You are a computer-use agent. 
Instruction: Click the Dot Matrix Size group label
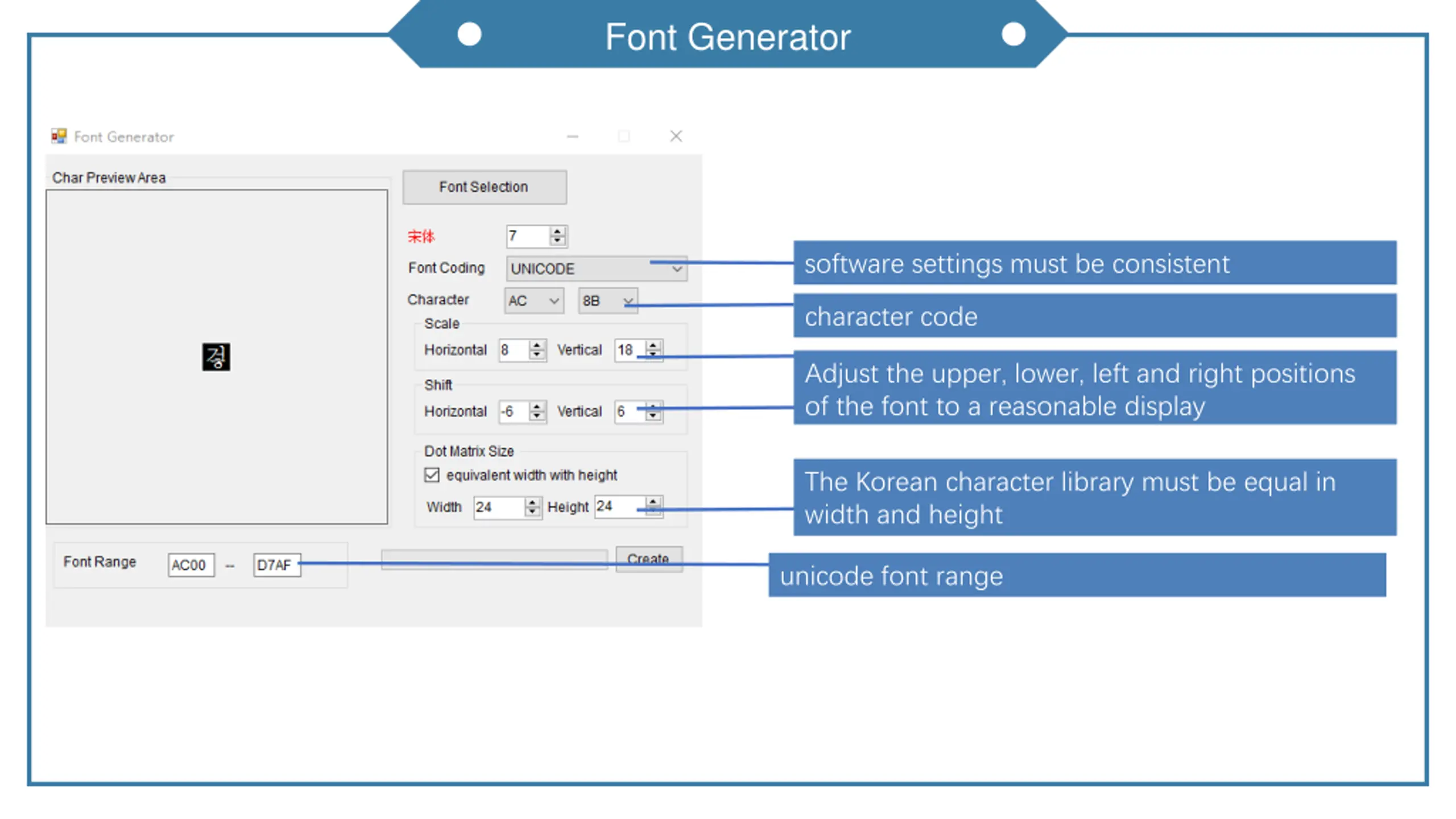(x=469, y=451)
